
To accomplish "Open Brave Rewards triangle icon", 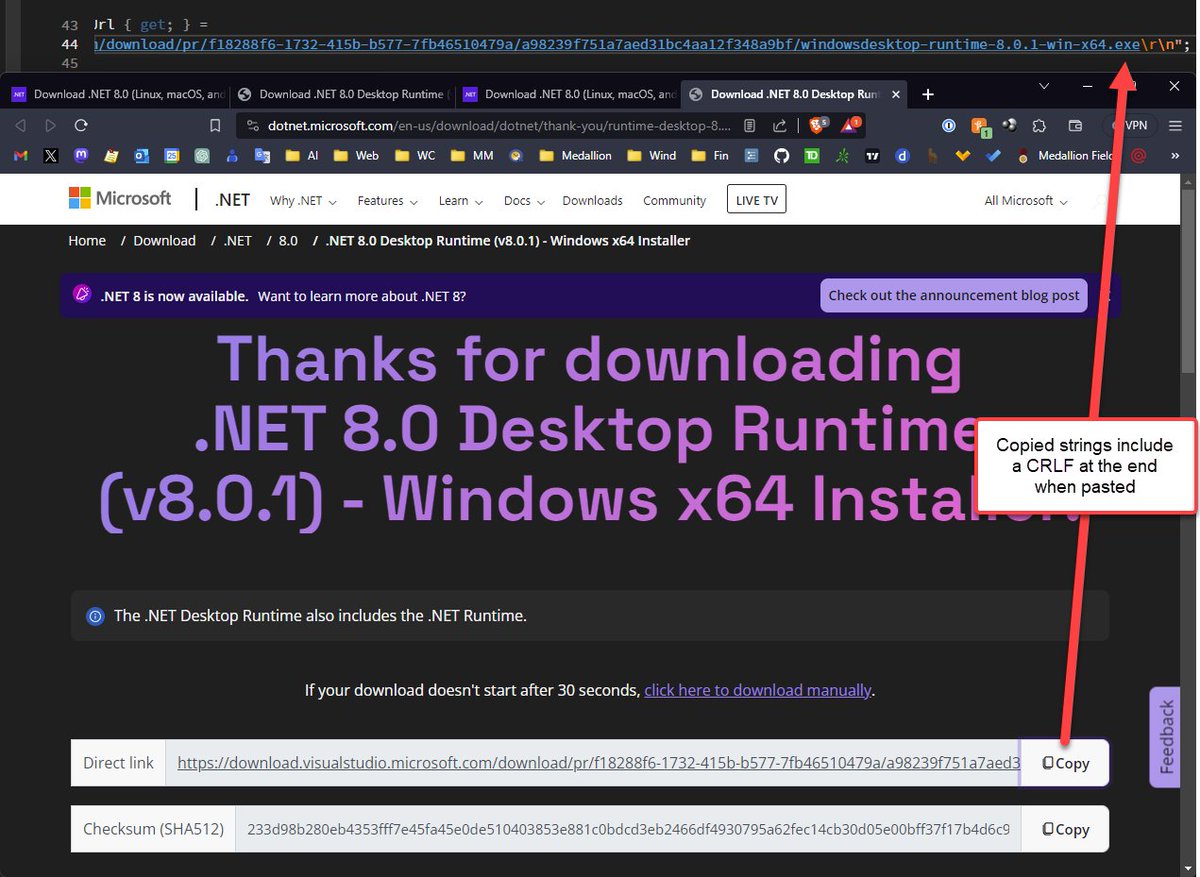I will (851, 126).
